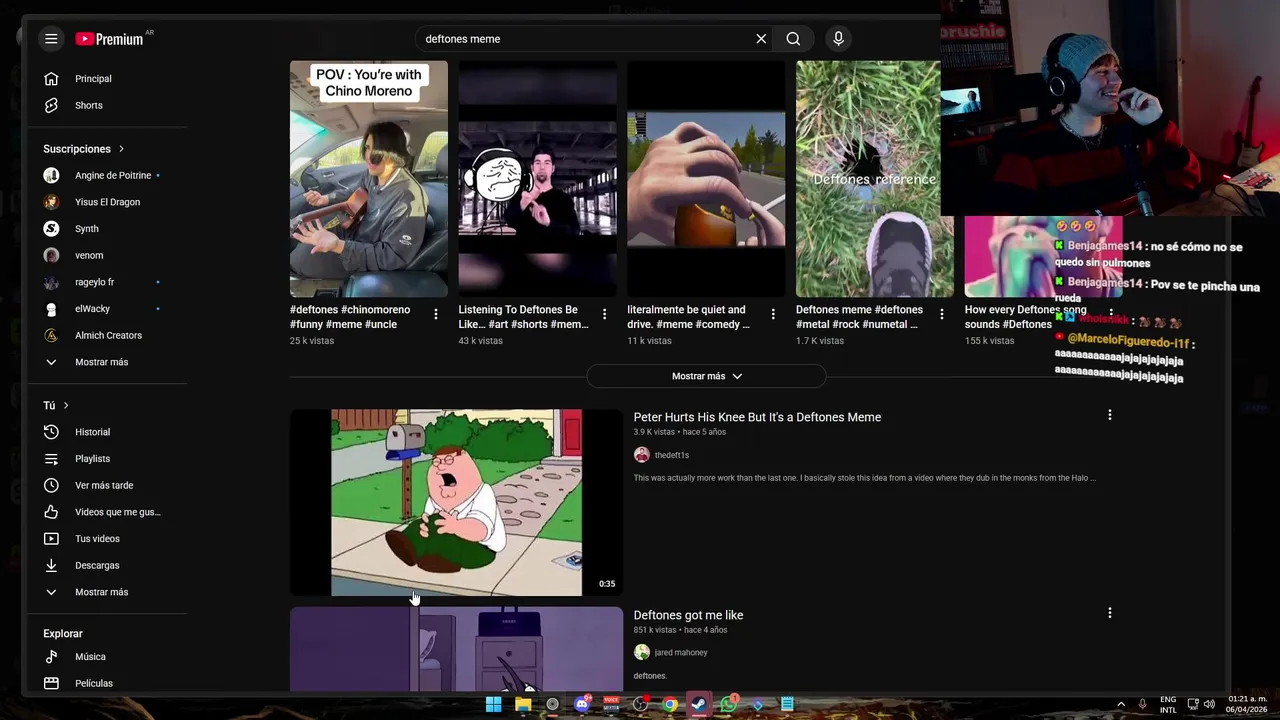Screen dimensions: 1280x720
Task: Open Ver más tarde icon
Action: click(51, 485)
